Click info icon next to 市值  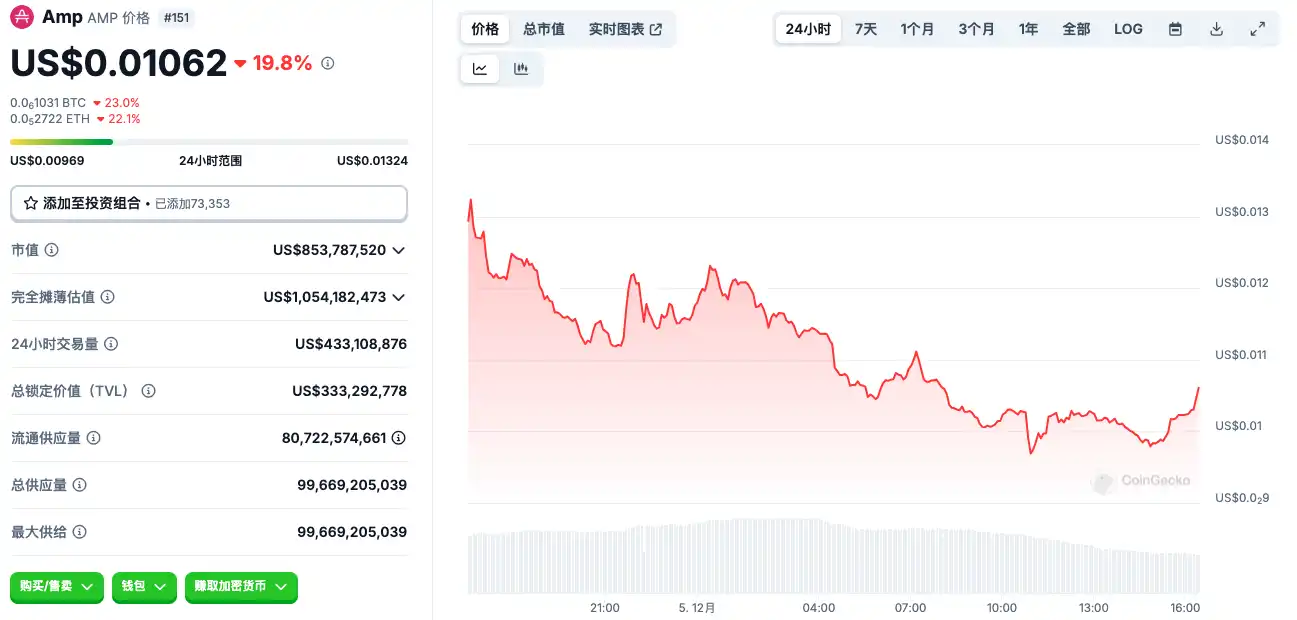[x=52, y=250]
